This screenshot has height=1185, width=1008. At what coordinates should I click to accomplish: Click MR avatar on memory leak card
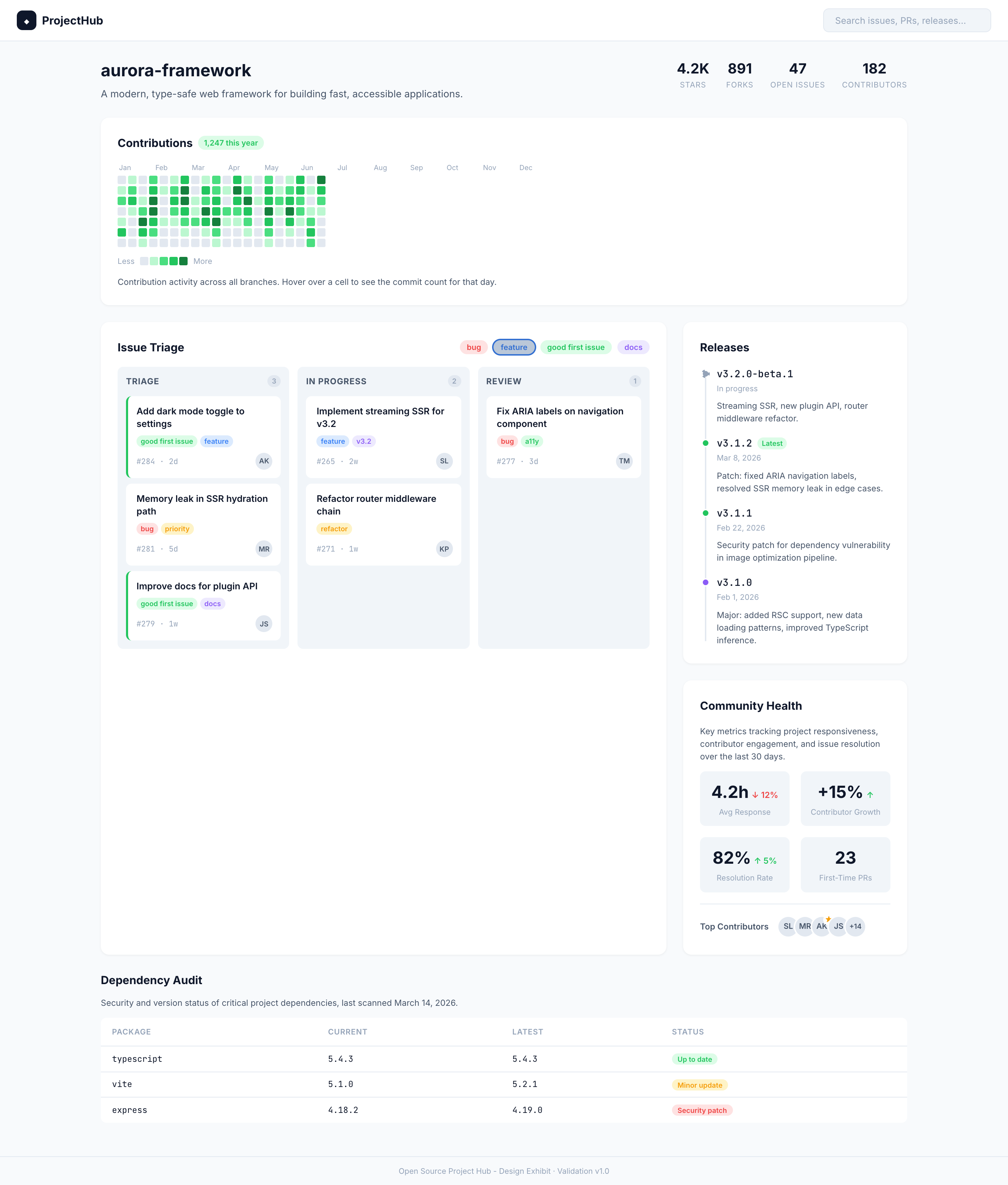[264, 548]
